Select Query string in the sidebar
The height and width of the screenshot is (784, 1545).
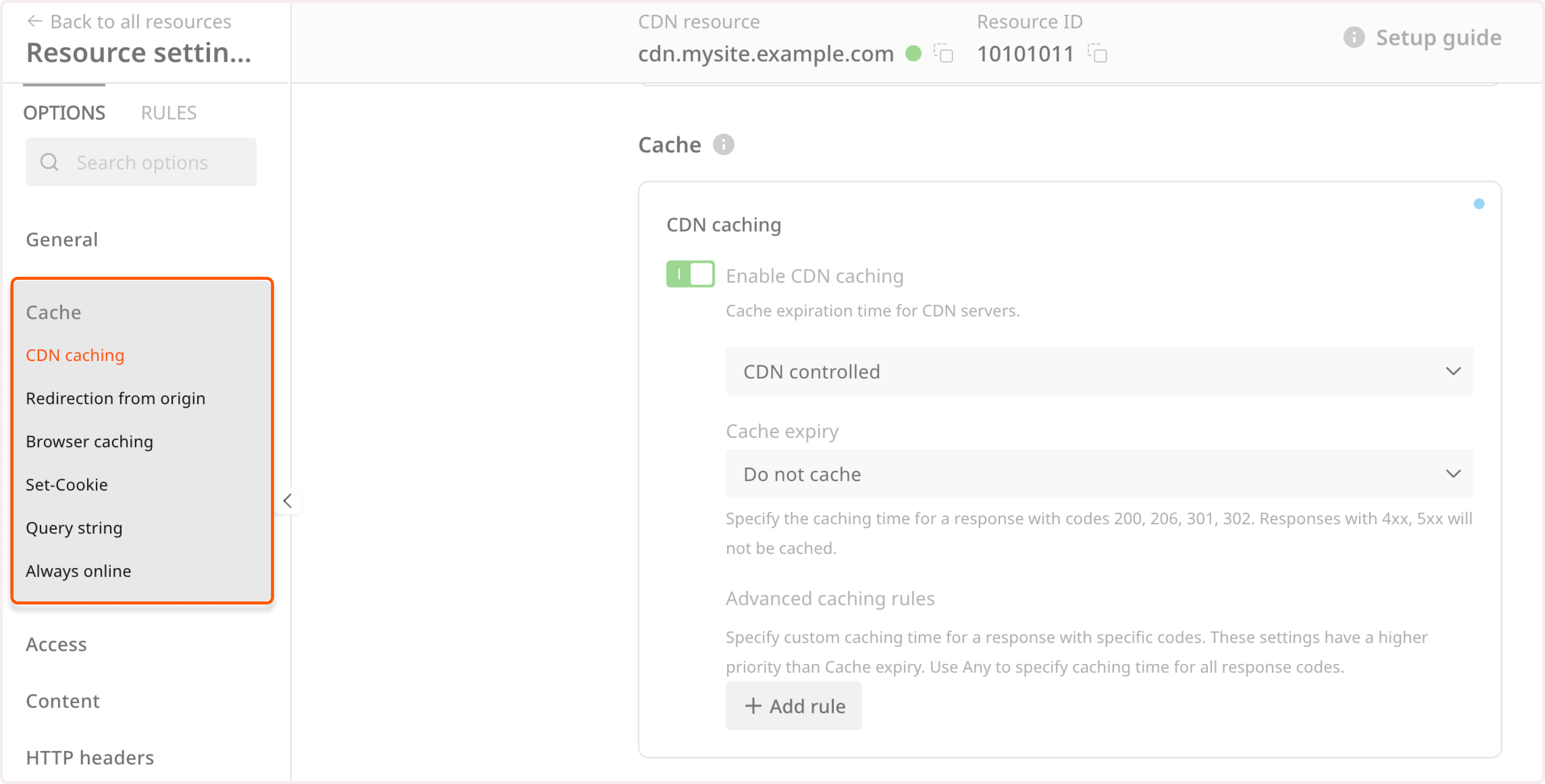(74, 528)
